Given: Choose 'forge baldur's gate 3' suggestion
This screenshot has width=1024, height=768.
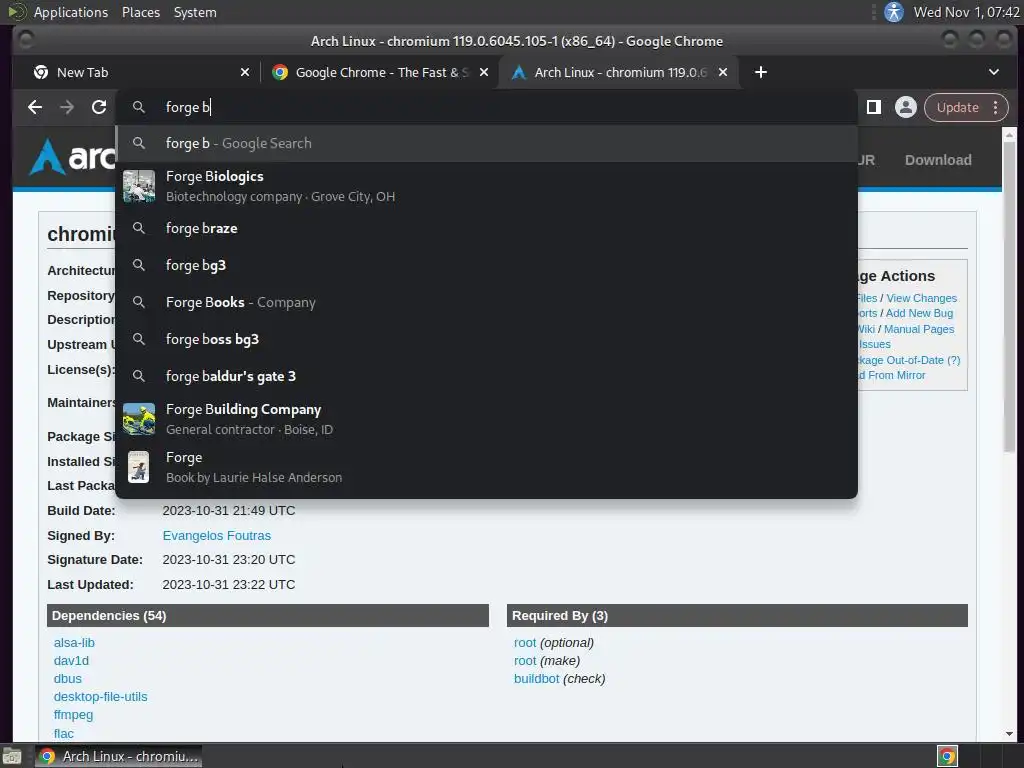Looking at the screenshot, I should (486, 376).
